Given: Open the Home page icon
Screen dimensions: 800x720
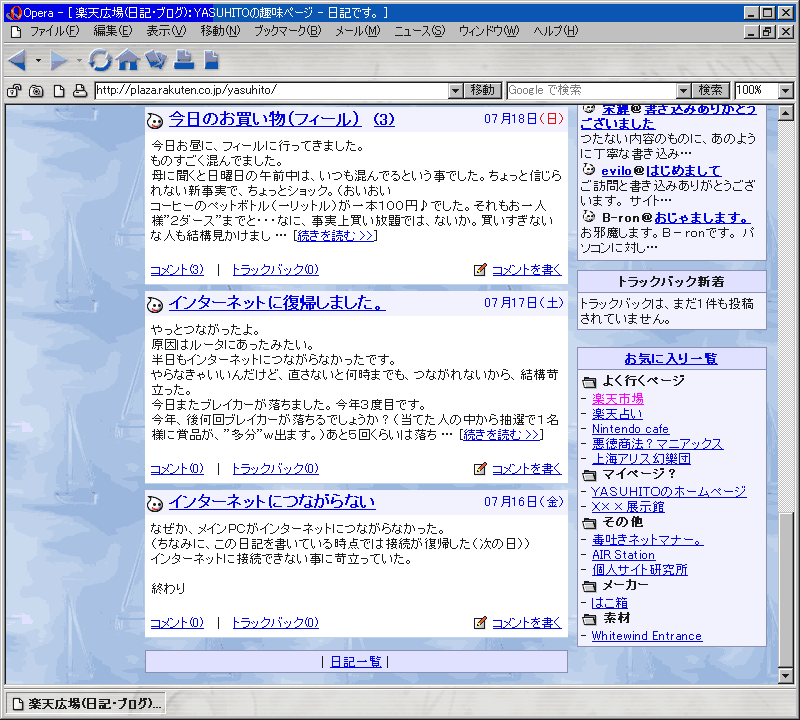Looking at the screenshot, I should [128, 60].
